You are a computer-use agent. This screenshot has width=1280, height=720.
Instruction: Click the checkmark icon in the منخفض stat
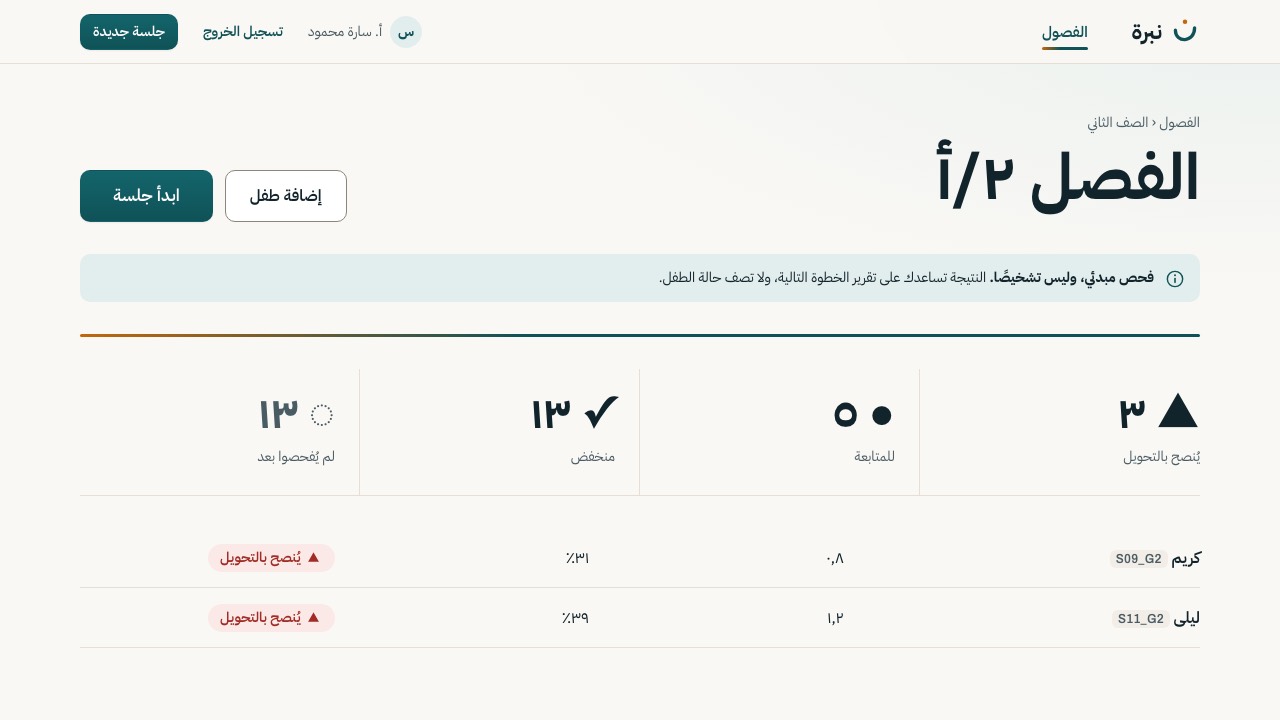click(x=601, y=412)
